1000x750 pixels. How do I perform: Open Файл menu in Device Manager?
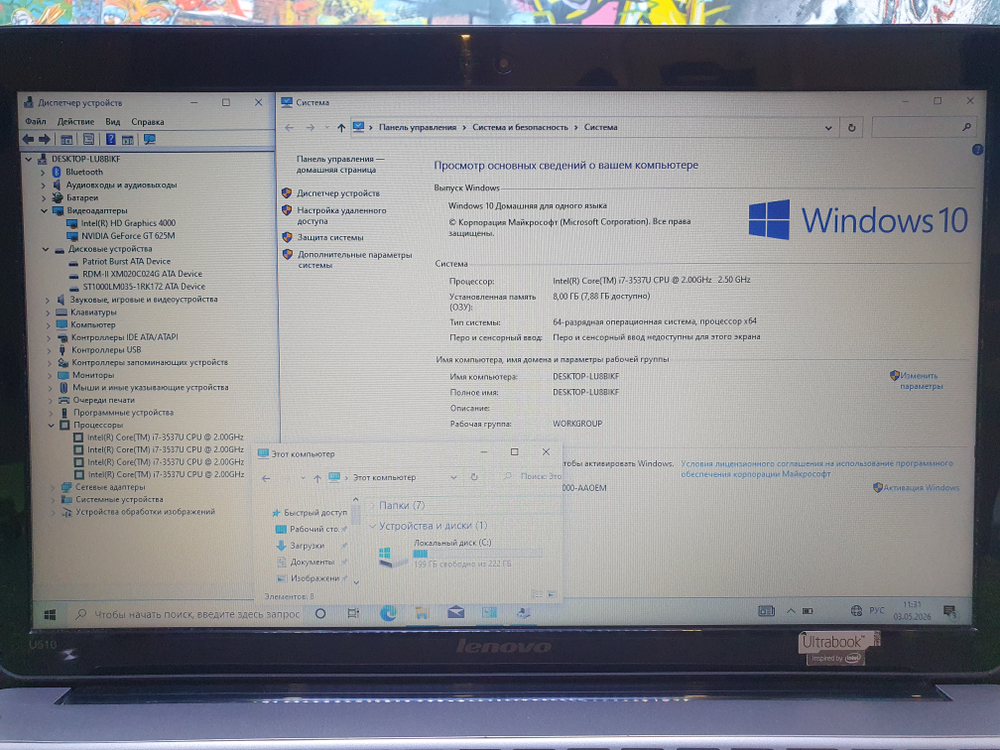pyautogui.click(x=36, y=121)
